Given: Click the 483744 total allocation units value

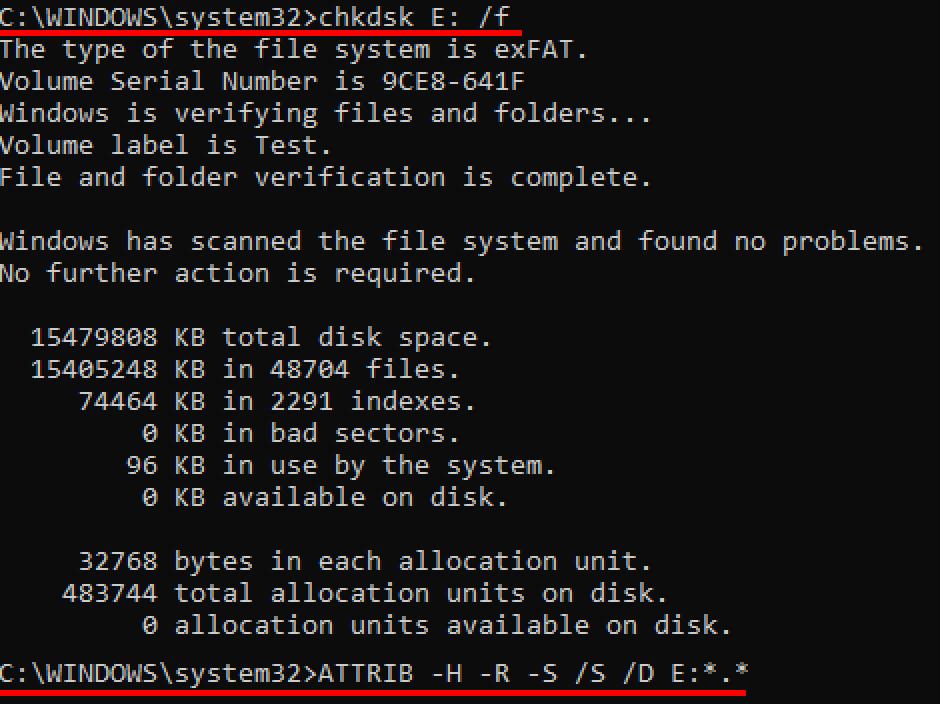Looking at the screenshot, I should (110, 593).
